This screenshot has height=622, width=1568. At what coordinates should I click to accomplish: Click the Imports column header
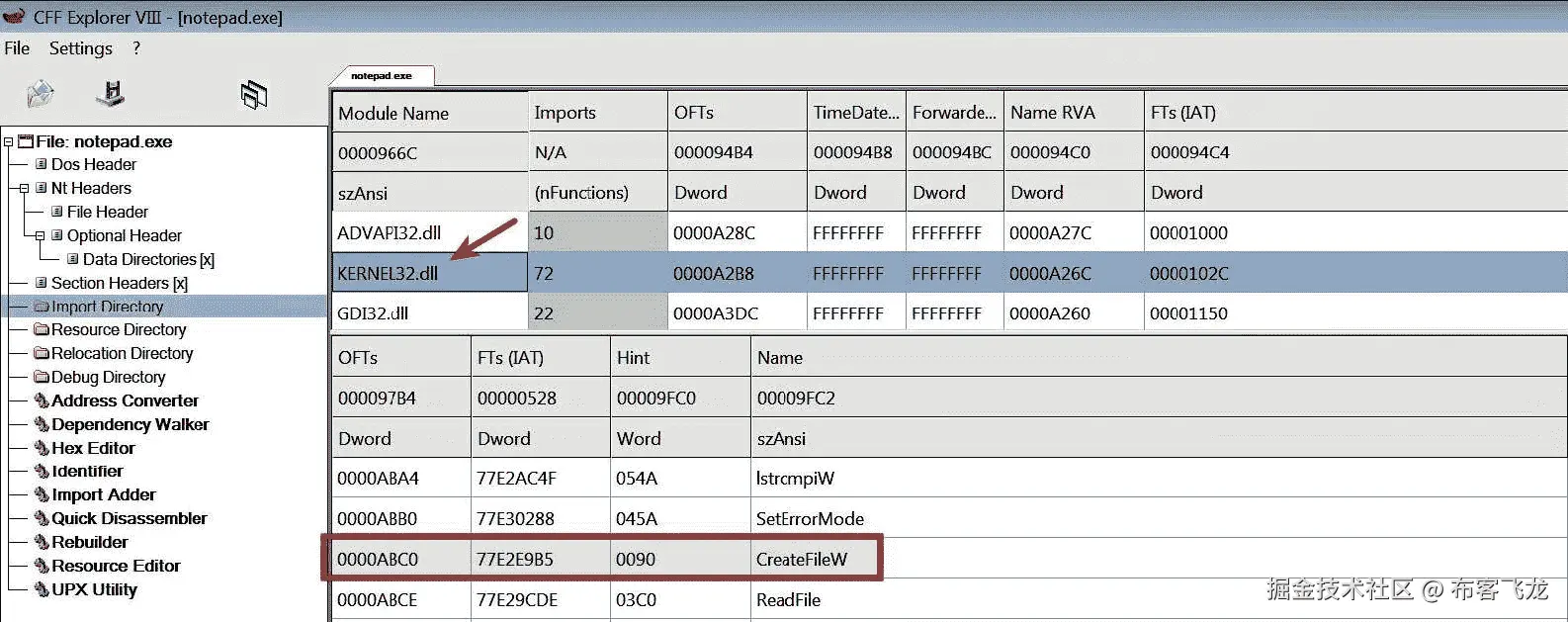[x=598, y=113]
